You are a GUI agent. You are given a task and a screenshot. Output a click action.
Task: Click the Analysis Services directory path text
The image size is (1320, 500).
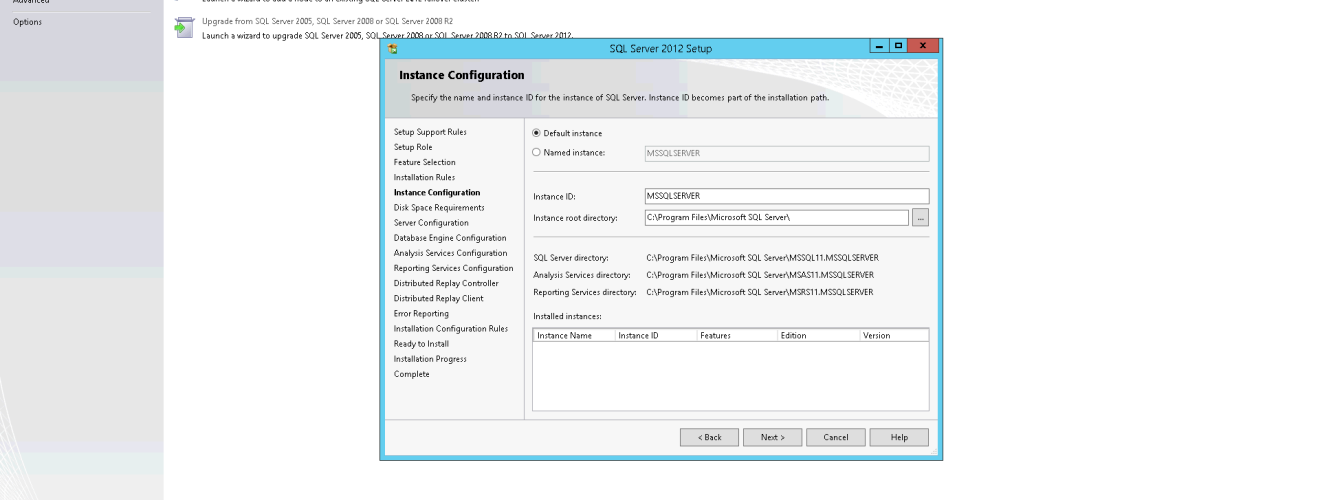(760, 275)
